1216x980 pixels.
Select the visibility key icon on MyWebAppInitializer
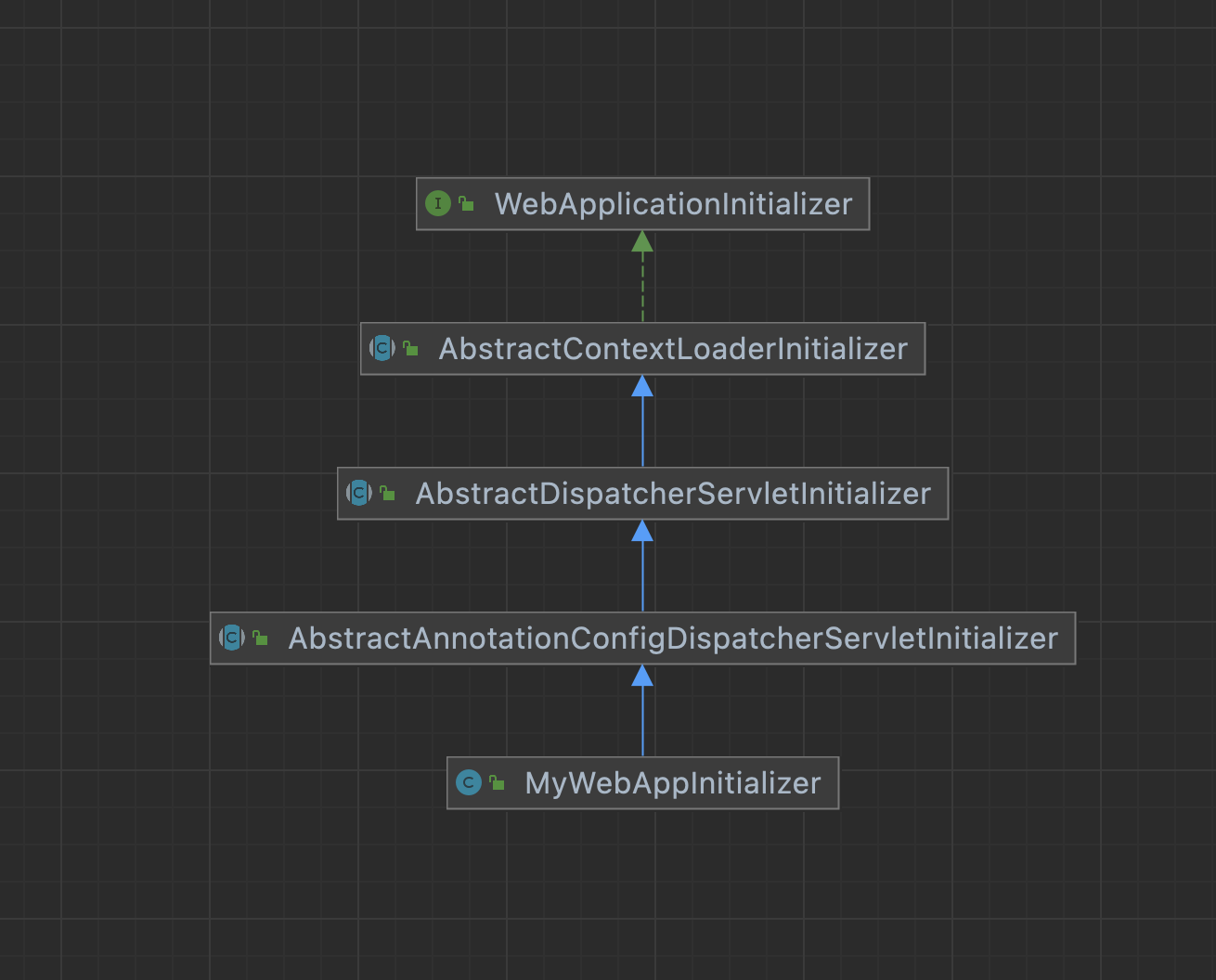498,781
